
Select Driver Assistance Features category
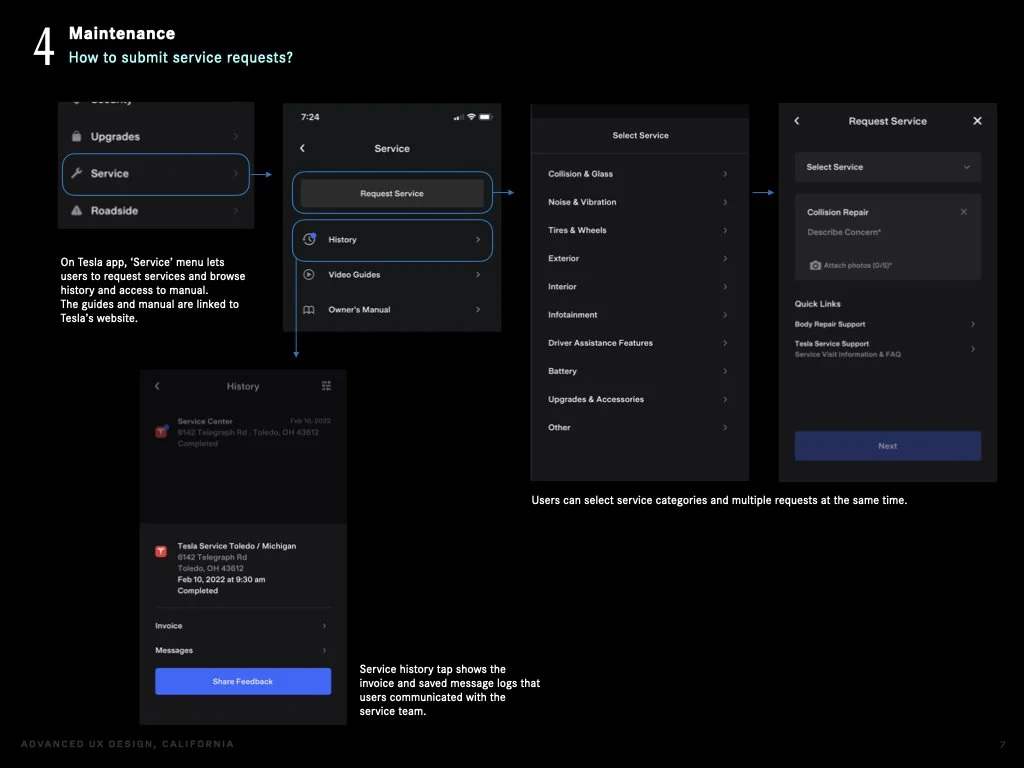click(x=639, y=342)
